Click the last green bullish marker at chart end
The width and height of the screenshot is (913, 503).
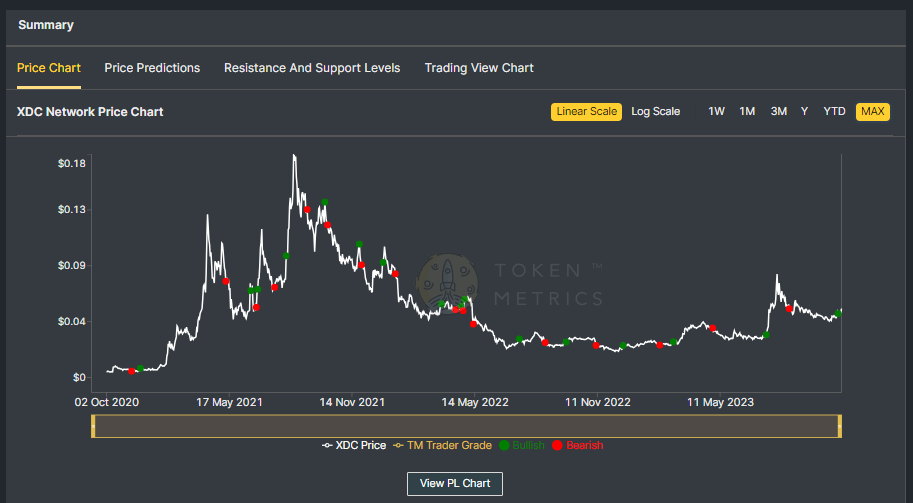coord(839,313)
